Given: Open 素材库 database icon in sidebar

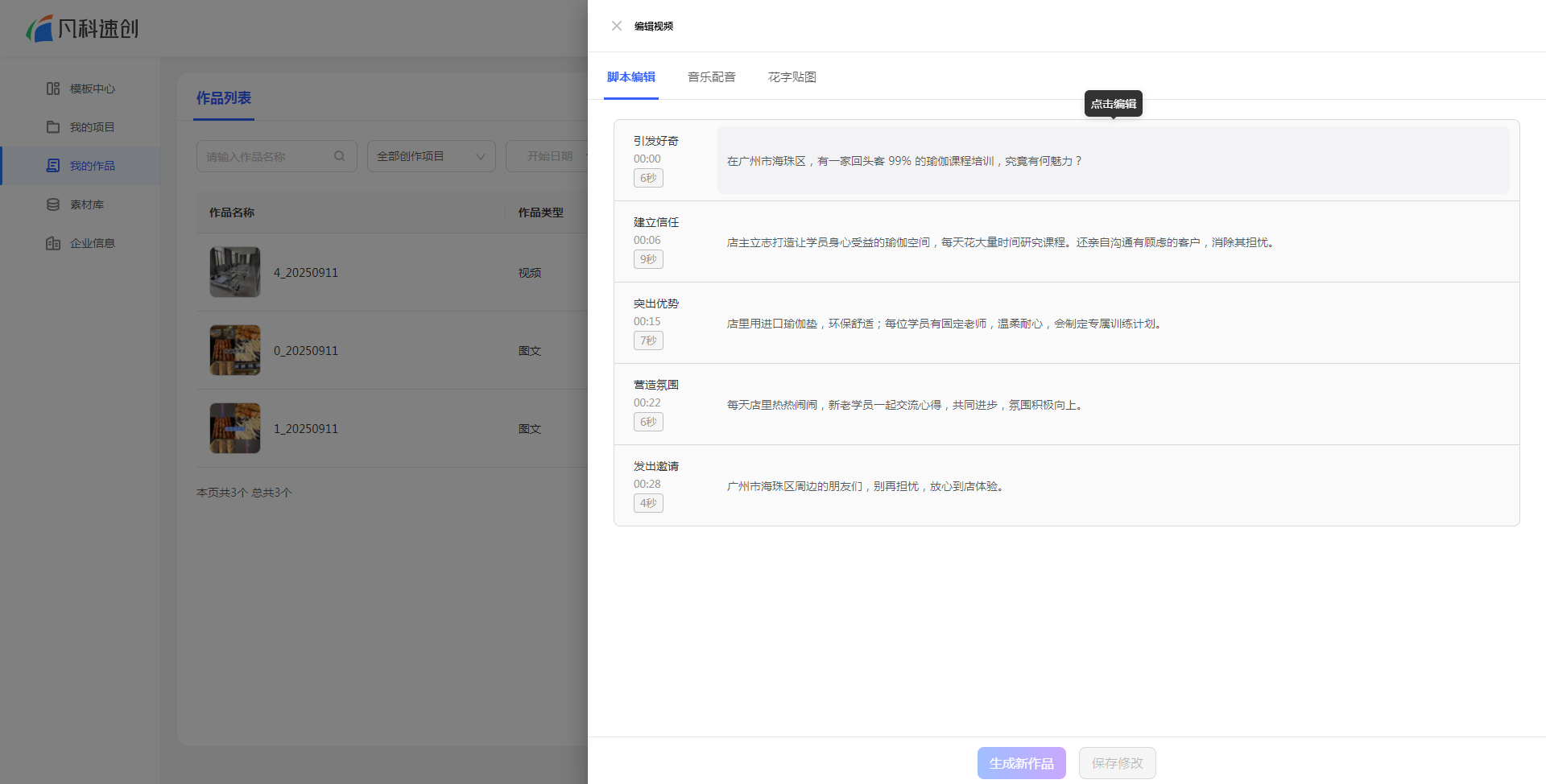Looking at the screenshot, I should (x=53, y=204).
